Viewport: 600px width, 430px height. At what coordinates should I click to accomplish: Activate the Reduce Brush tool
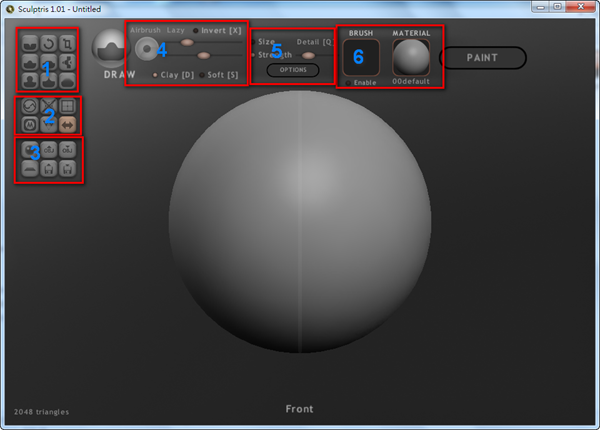click(49, 106)
